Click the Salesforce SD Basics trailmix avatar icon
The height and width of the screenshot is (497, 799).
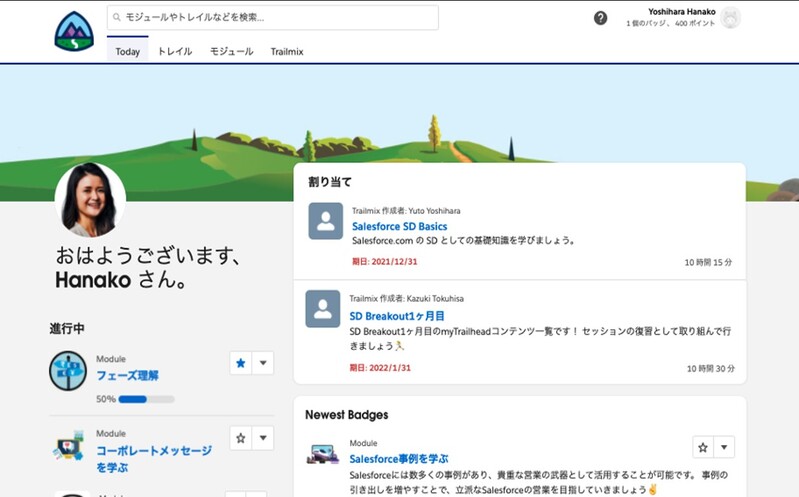pyautogui.click(x=326, y=221)
